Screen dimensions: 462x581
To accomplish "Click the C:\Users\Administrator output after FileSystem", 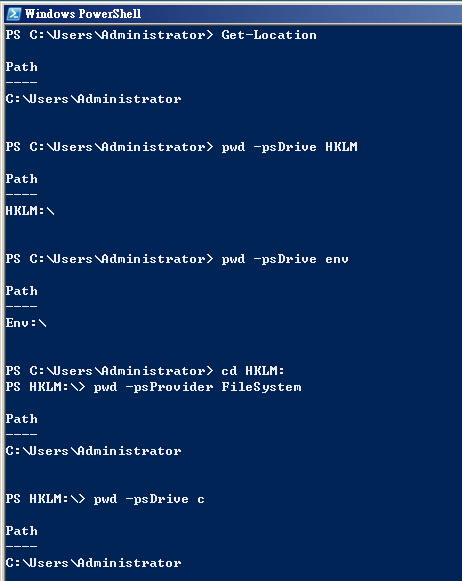I will tap(93, 451).
